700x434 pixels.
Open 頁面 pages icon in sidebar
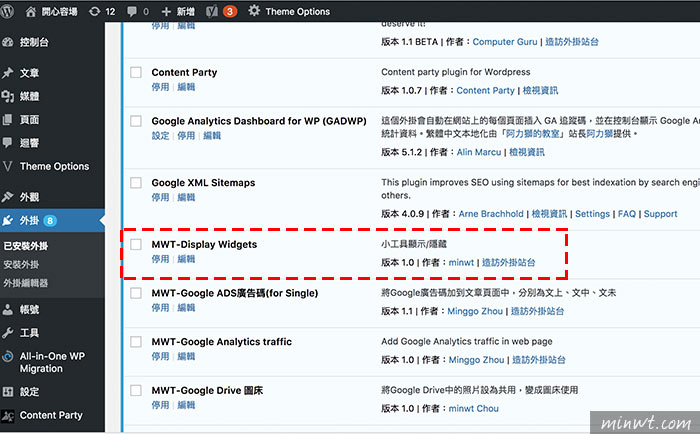click(x=8, y=120)
